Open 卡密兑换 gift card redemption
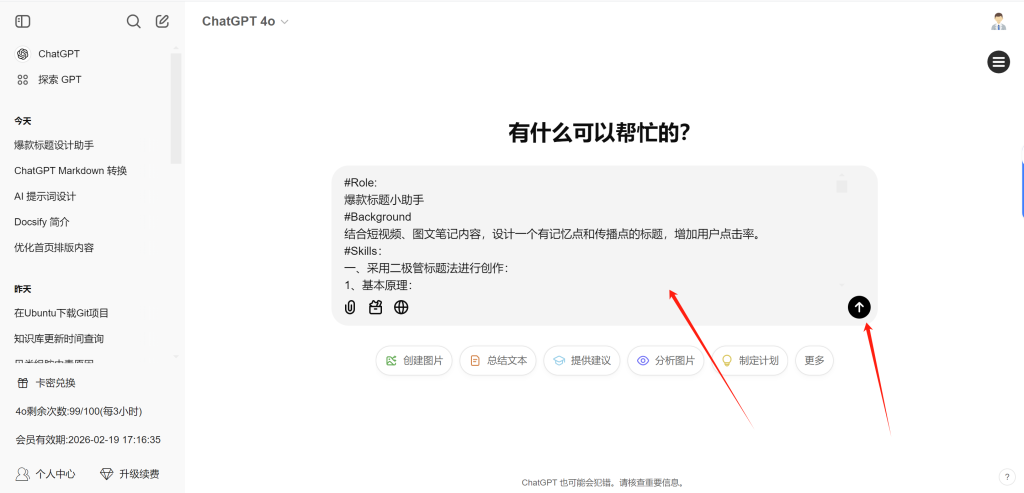 [46, 383]
